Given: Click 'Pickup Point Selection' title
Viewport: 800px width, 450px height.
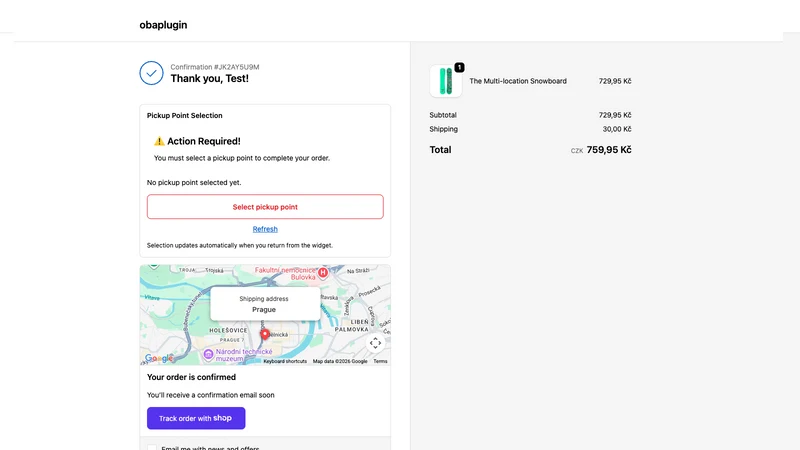Looking at the screenshot, I should click(x=185, y=116).
